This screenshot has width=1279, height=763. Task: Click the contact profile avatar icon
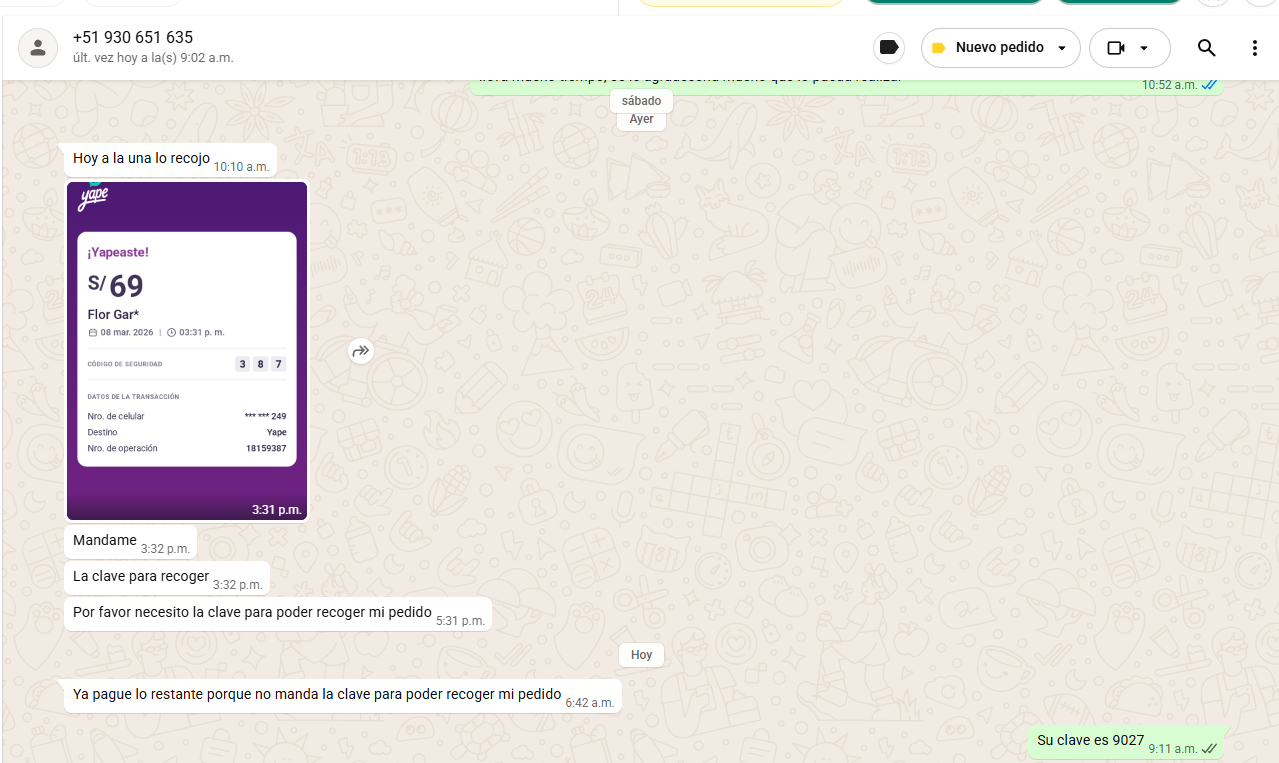click(38, 48)
